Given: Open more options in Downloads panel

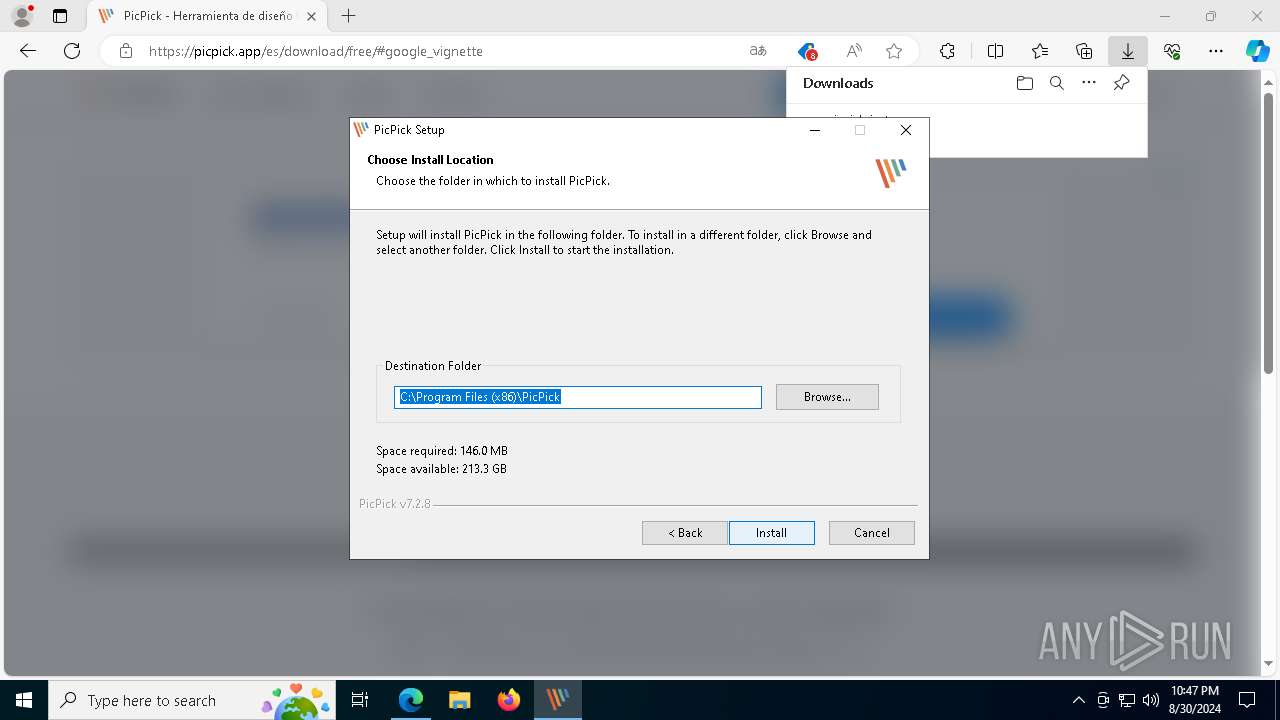Looking at the screenshot, I should pos(1089,83).
